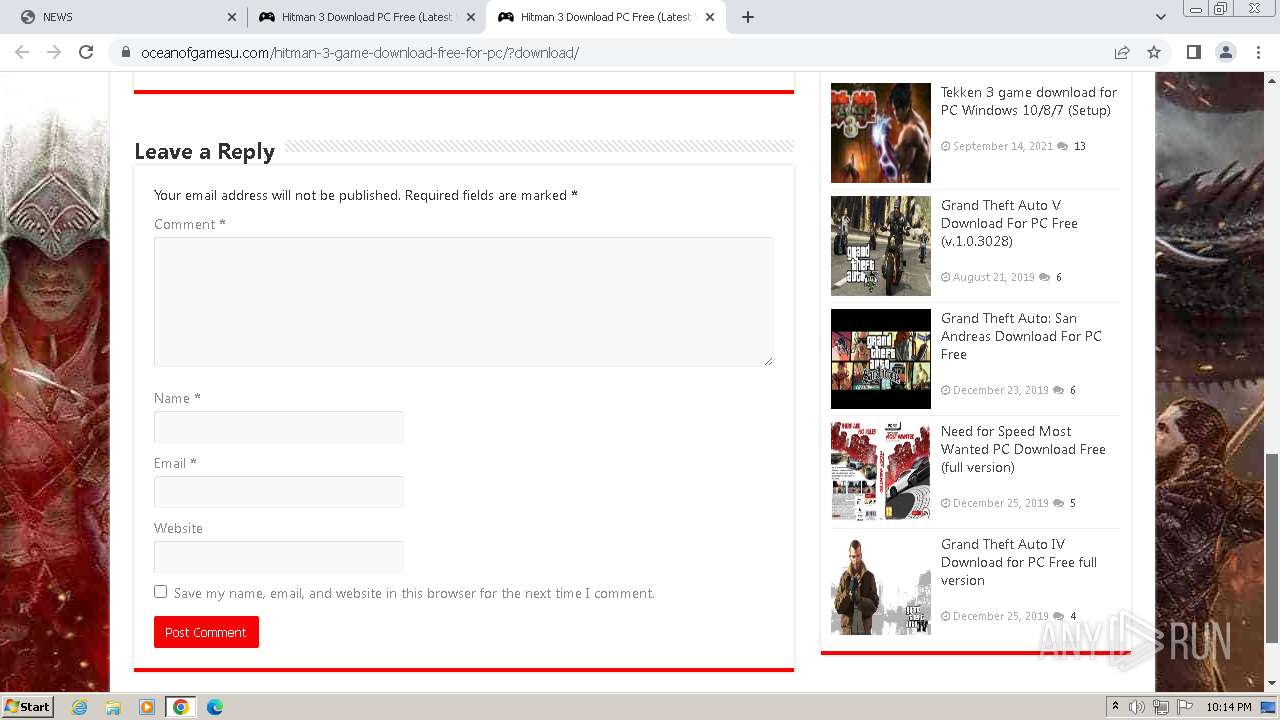The width and height of the screenshot is (1280, 720).
Task: Open the network tray icon
Action: point(1161,707)
